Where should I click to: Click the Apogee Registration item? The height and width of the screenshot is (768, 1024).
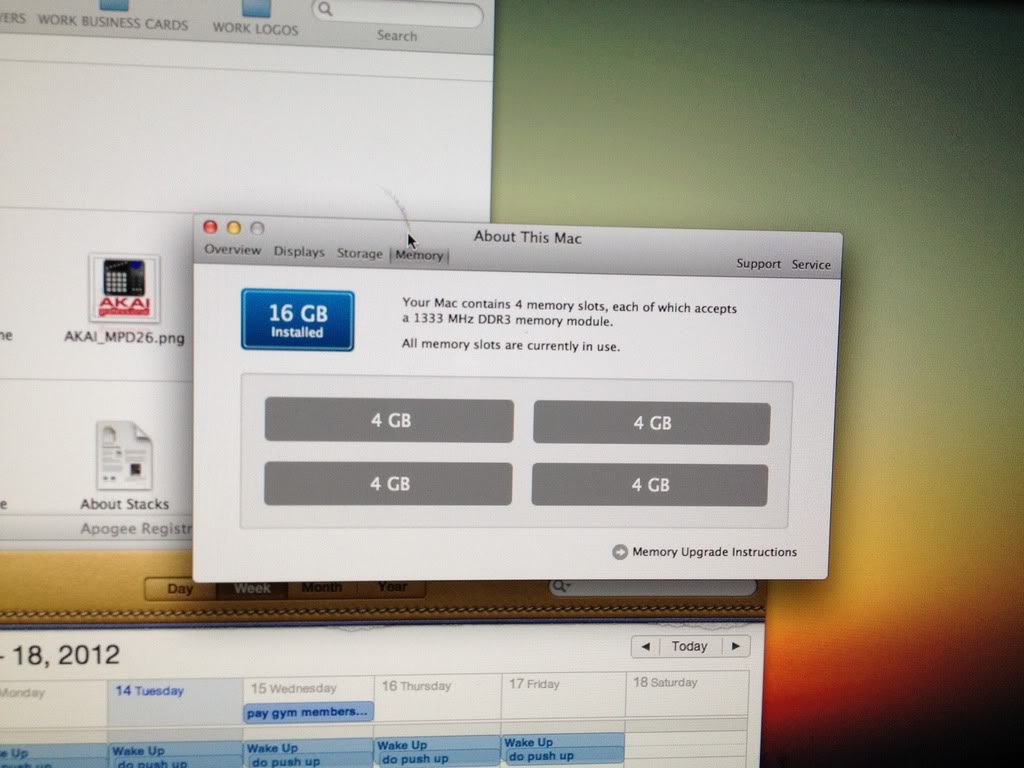click(136, 529)
